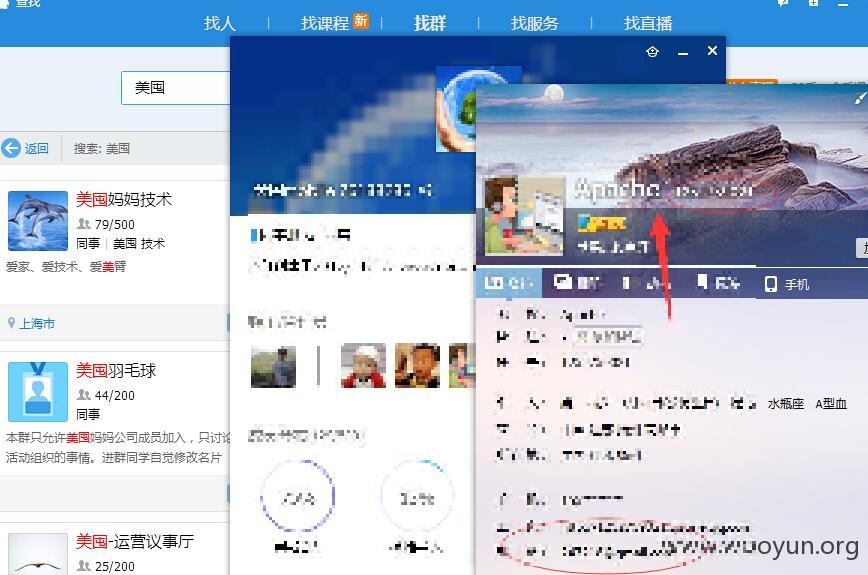Click the dolphin thumbnail of 美国妈妈技术
The height and width of the screenshot is (575, 868).
pos(38,221)
